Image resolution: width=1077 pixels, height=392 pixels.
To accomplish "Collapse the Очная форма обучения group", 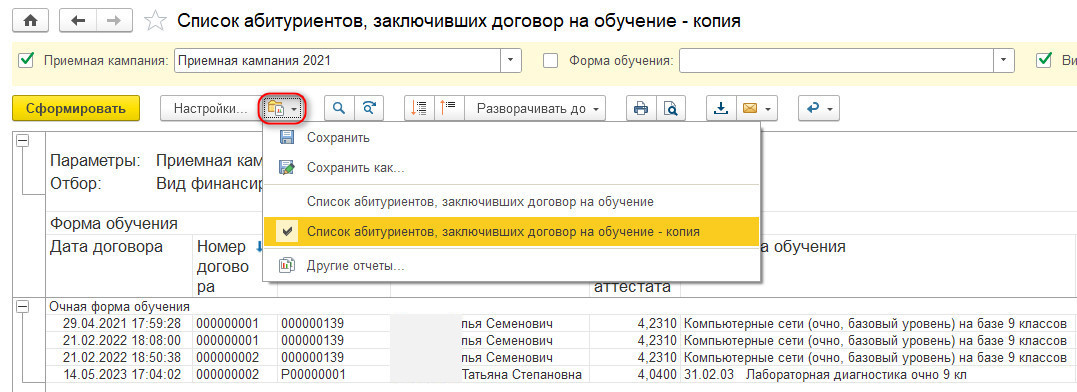I will click(x=23, y=308).
